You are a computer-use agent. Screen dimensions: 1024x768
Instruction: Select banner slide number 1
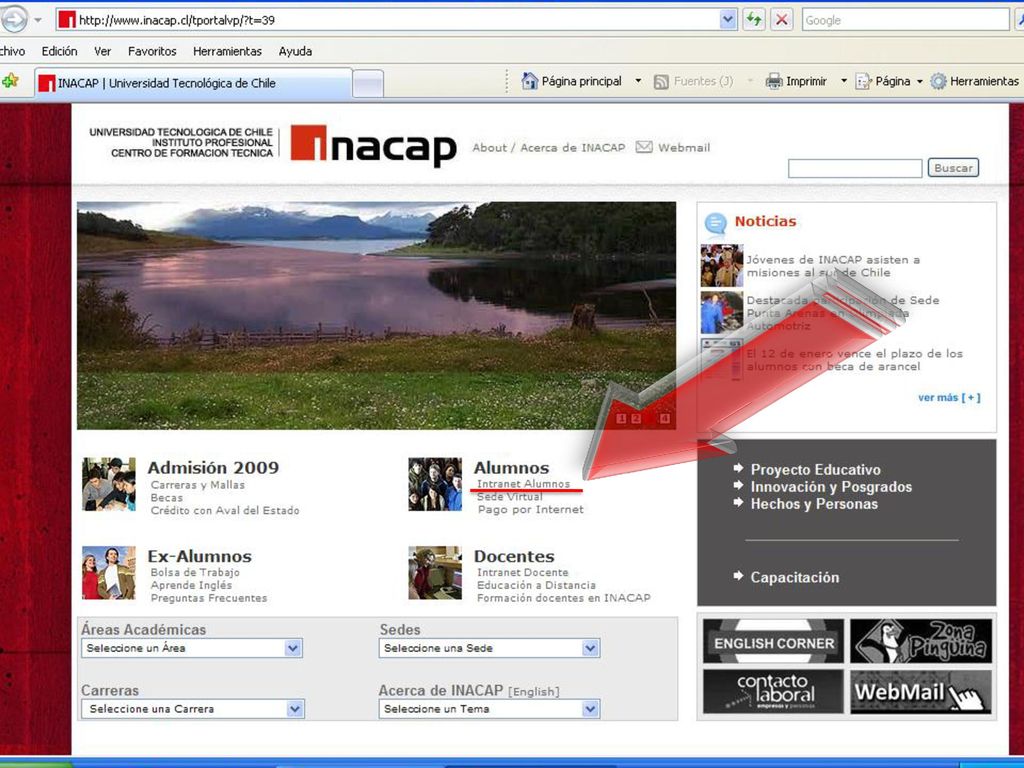pyautogui.click(x=621, y=419)
